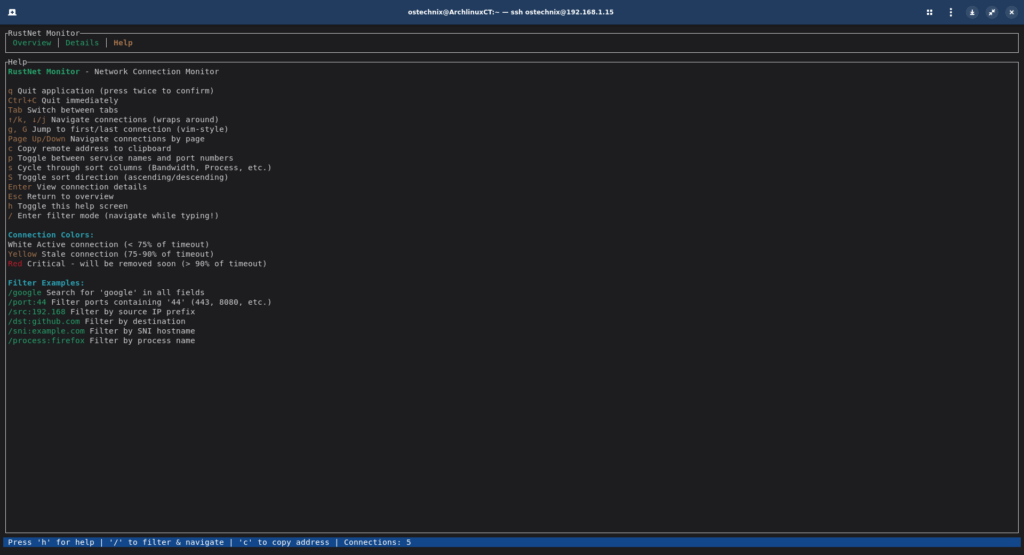Click the 'RustNet Monitor' heading in the Help panel
1024x555 pixels.
coord(44,71)
